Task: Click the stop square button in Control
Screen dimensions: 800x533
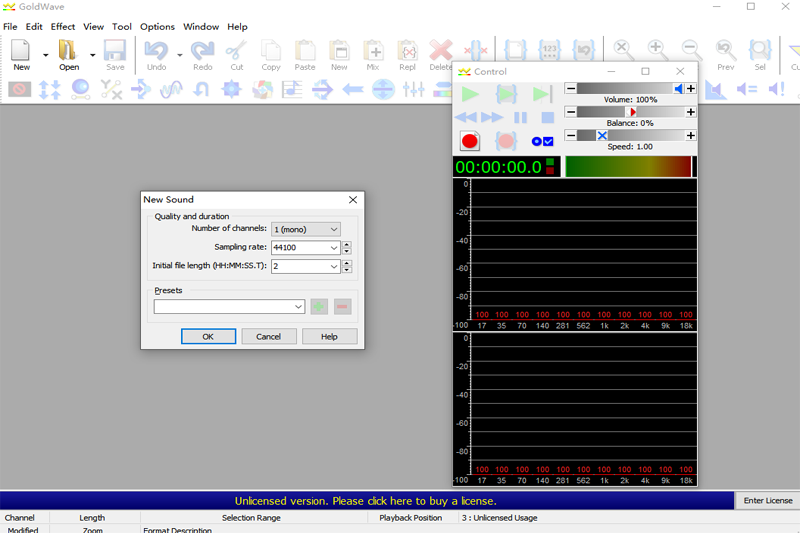Action: point(548,118)
